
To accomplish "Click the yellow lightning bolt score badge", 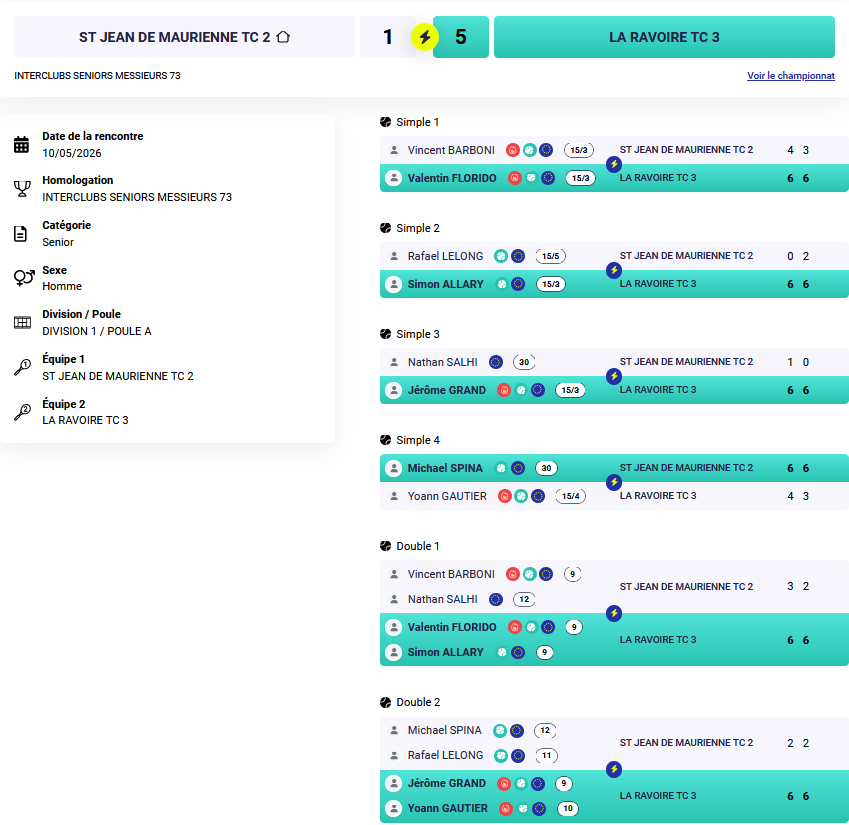I will click(425, 37).
